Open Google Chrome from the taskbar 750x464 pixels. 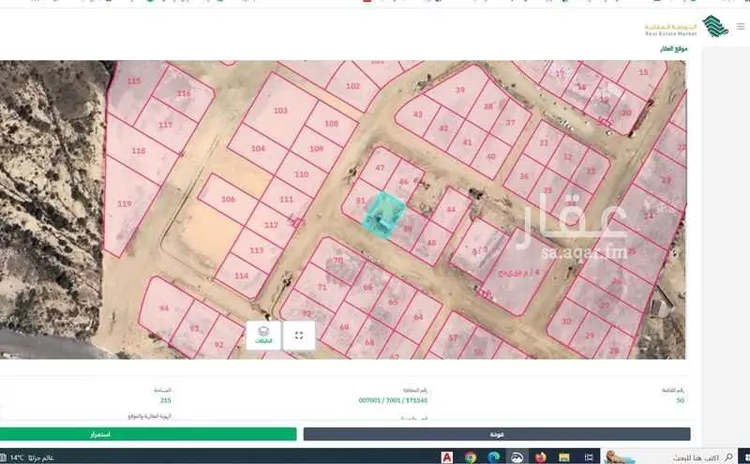pos(470,457)
